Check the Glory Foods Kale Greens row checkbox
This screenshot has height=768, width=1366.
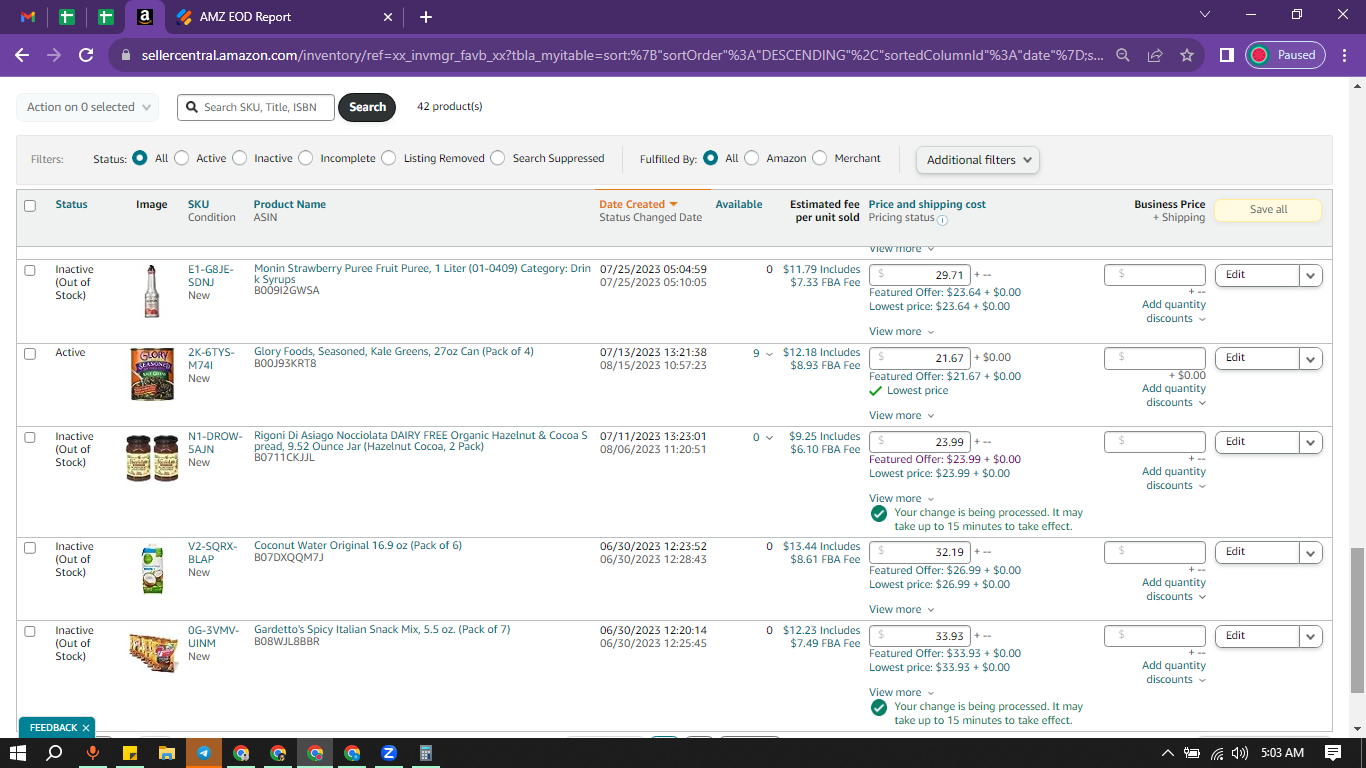coord(30,354)
